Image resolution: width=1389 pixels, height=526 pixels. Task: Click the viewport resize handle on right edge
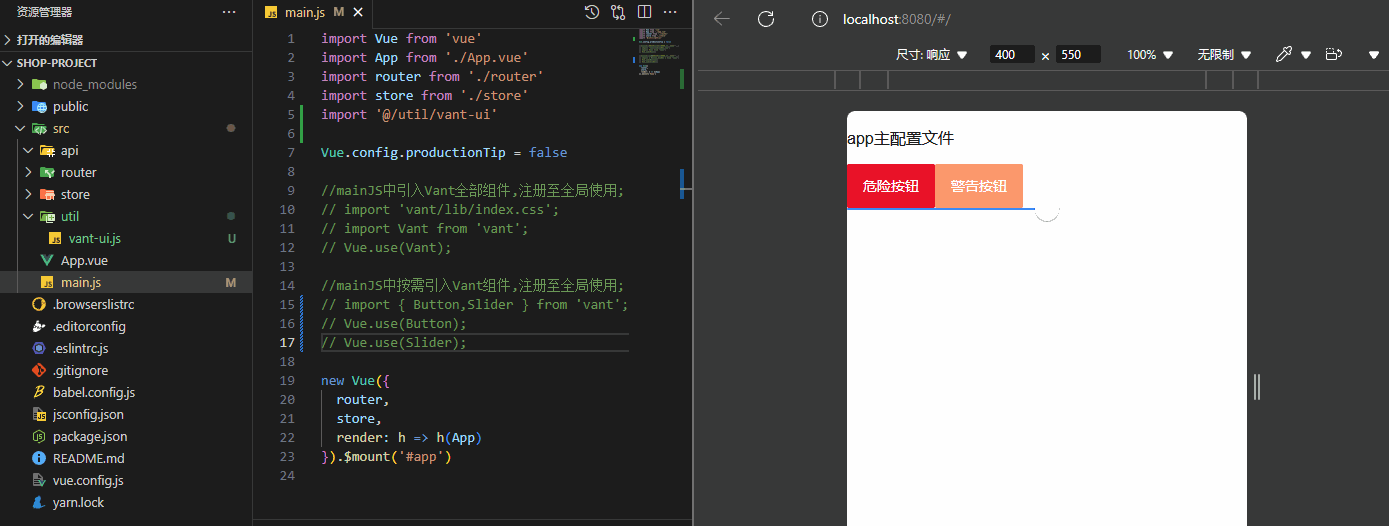click(x=1257, y=387)
